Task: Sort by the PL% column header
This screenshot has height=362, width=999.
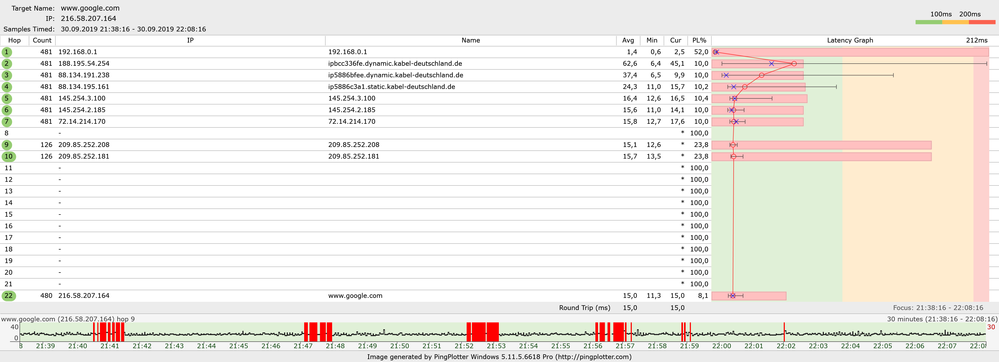Action: [x=700, y=40]
